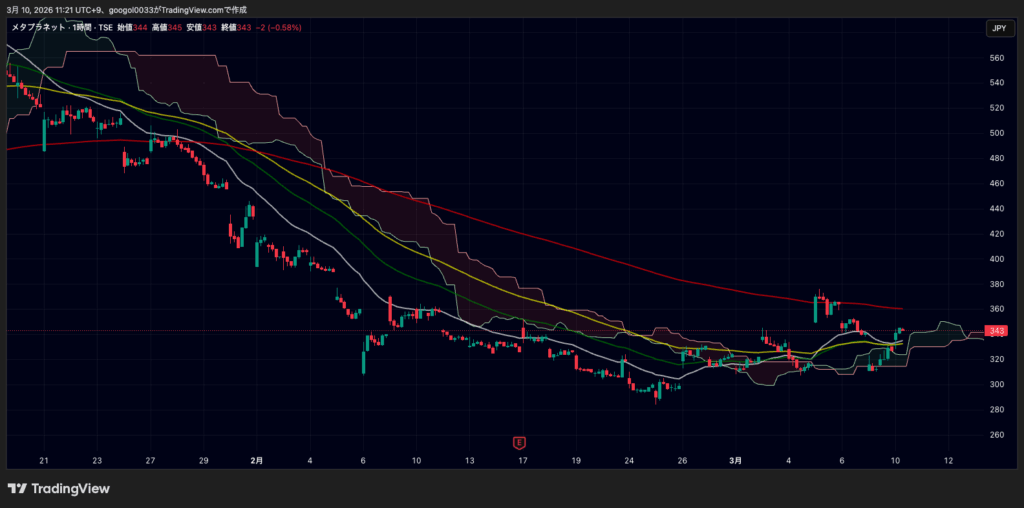
Task: Click the 21 date on time axis
Action: point(44,461)
